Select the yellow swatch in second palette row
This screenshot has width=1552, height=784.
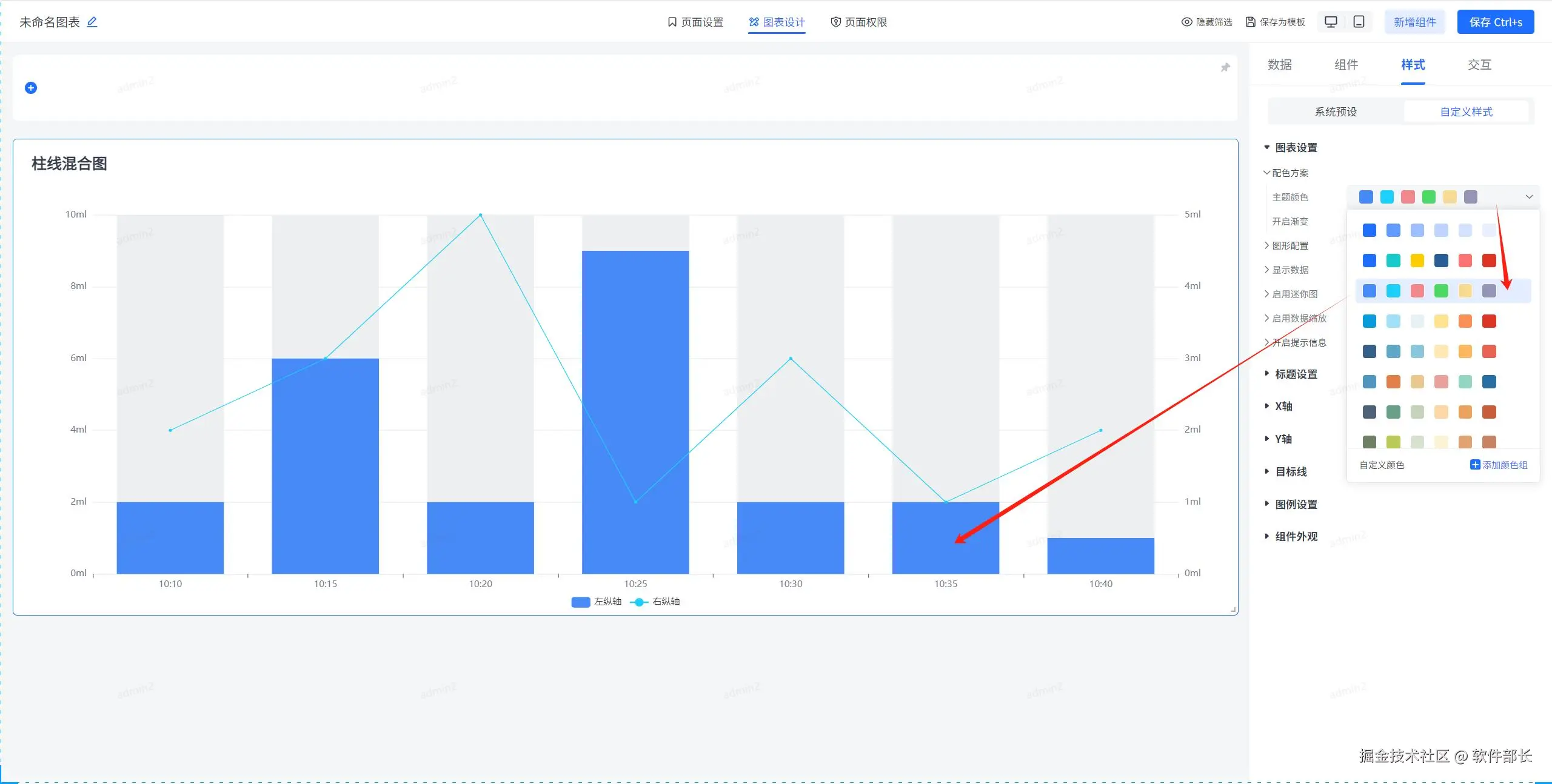coord(1417,261)
